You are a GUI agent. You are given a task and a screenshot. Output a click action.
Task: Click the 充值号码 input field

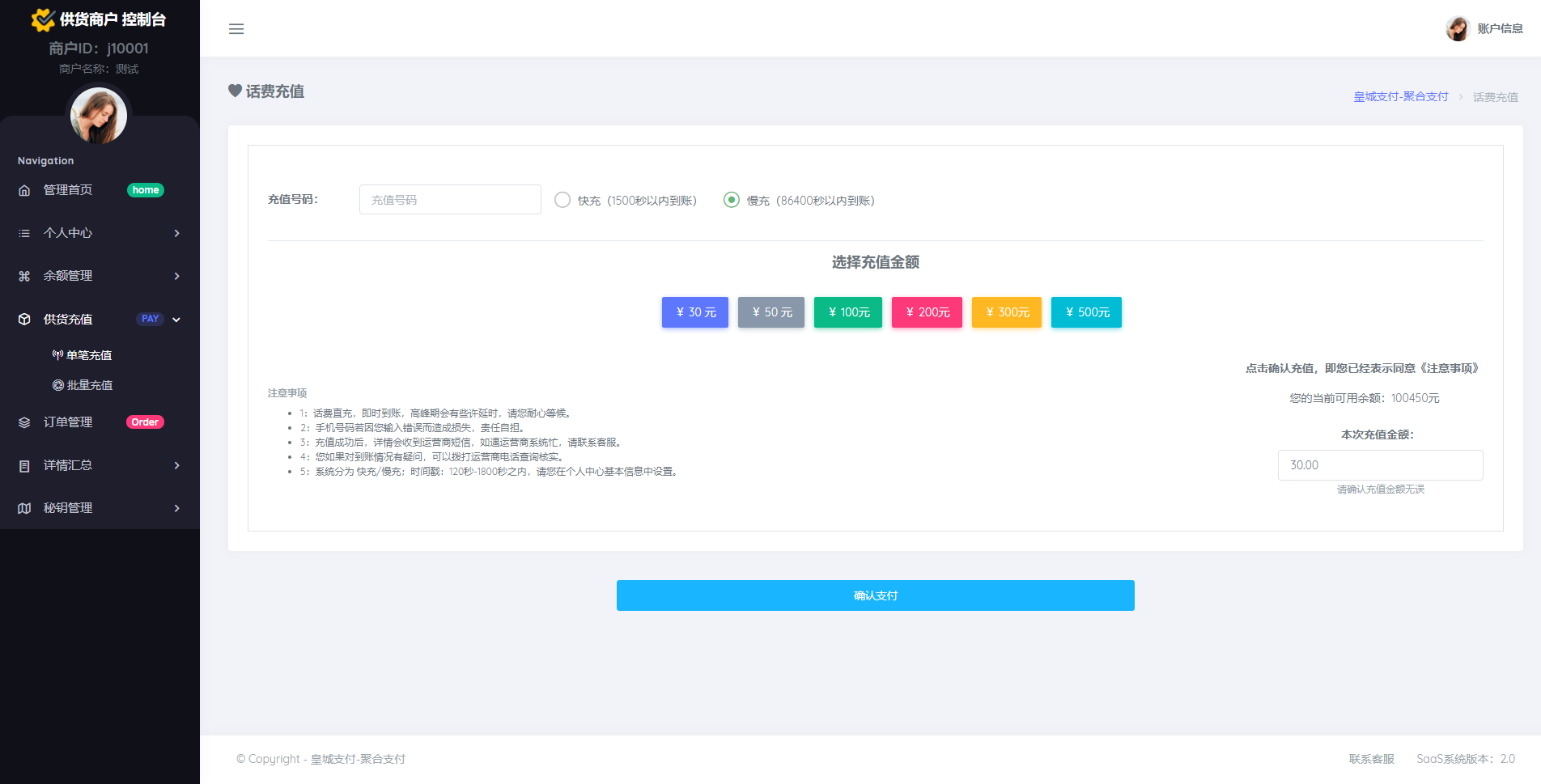tap(450, 199)
